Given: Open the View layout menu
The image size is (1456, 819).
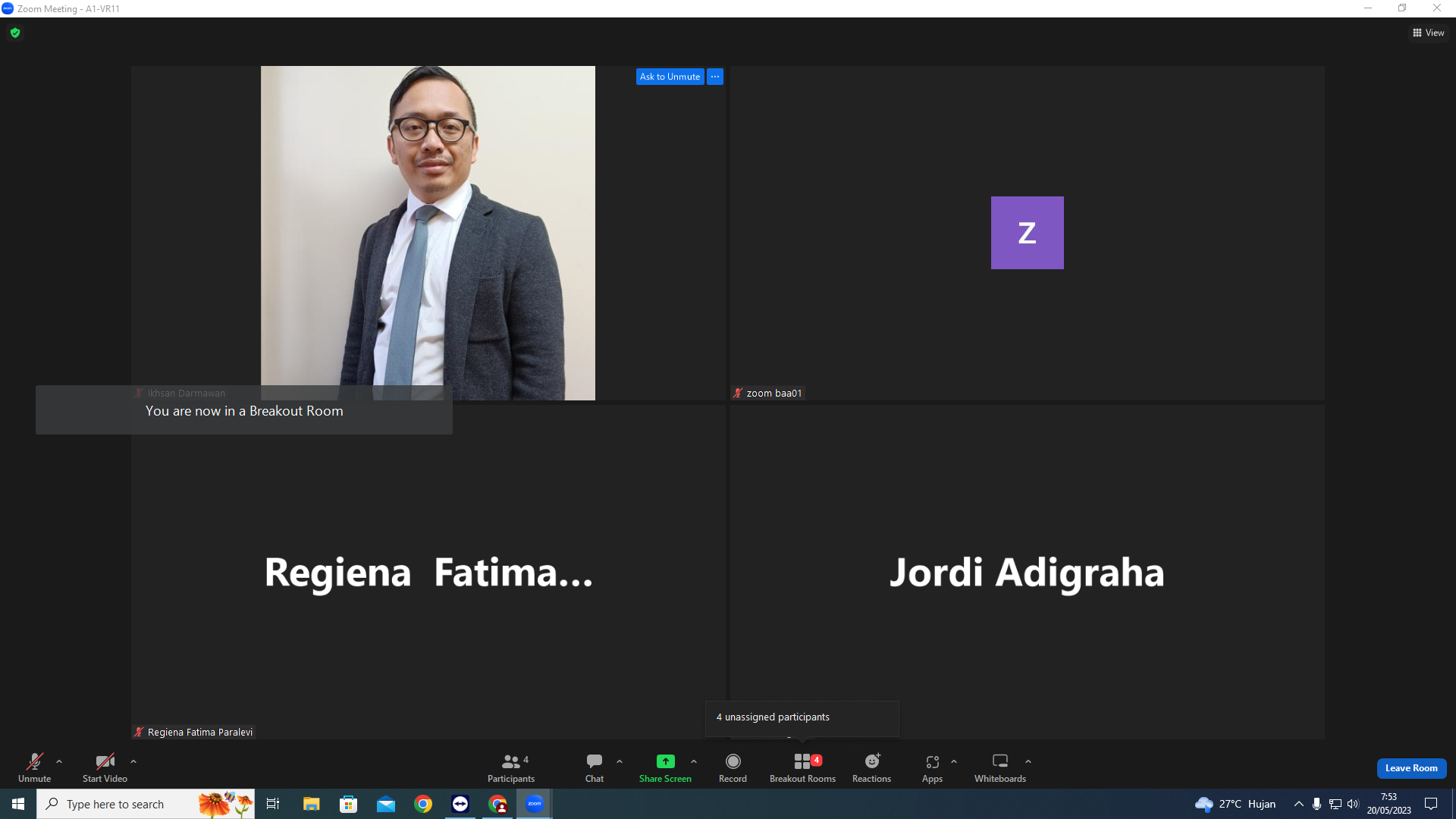Looking at the screenshot, I should pos(1429,33).
